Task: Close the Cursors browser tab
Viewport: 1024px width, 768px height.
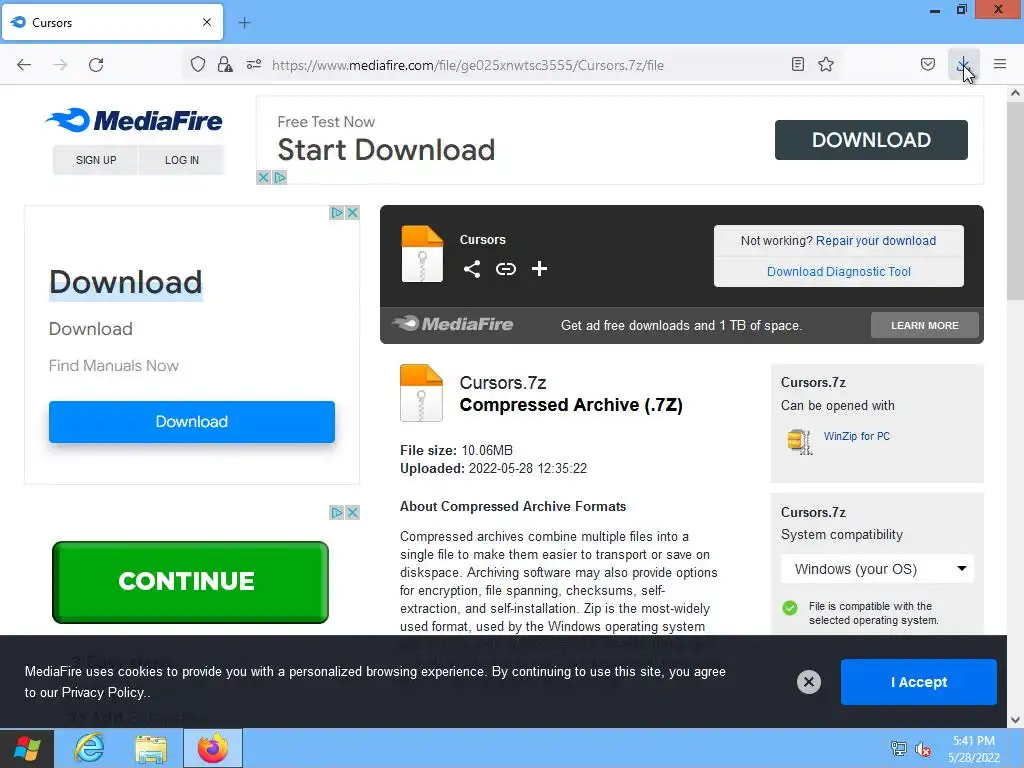Action: [207, 22]
